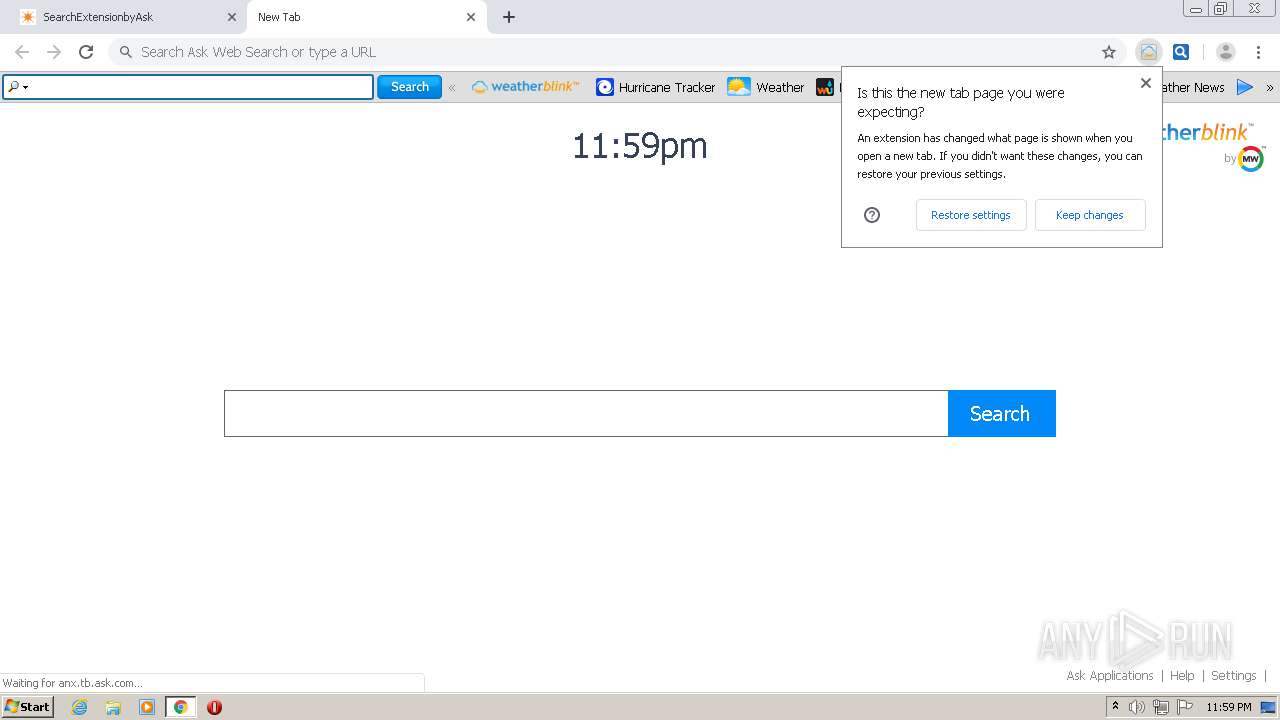Screen dimensions: 1280x720
Task: Go back using the browser back arrow
Action: [22, 52]
